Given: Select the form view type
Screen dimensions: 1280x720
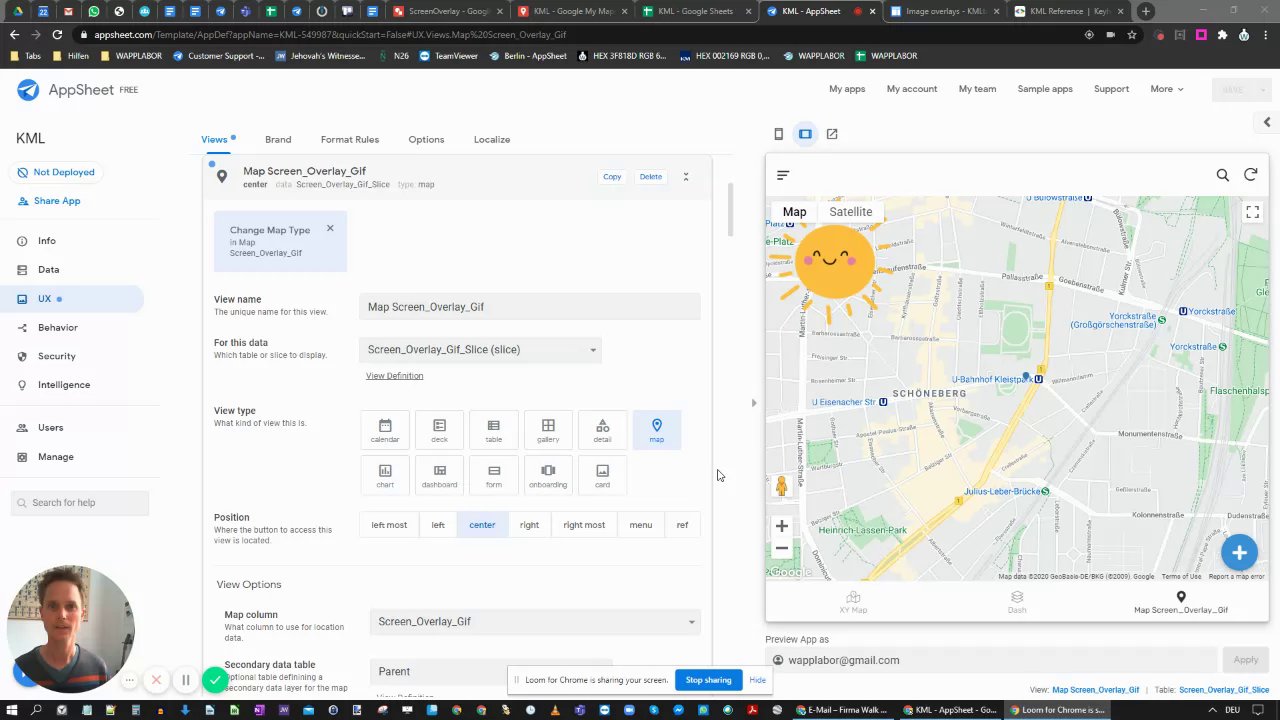Looking at the screenshot, I should [494, 475].
